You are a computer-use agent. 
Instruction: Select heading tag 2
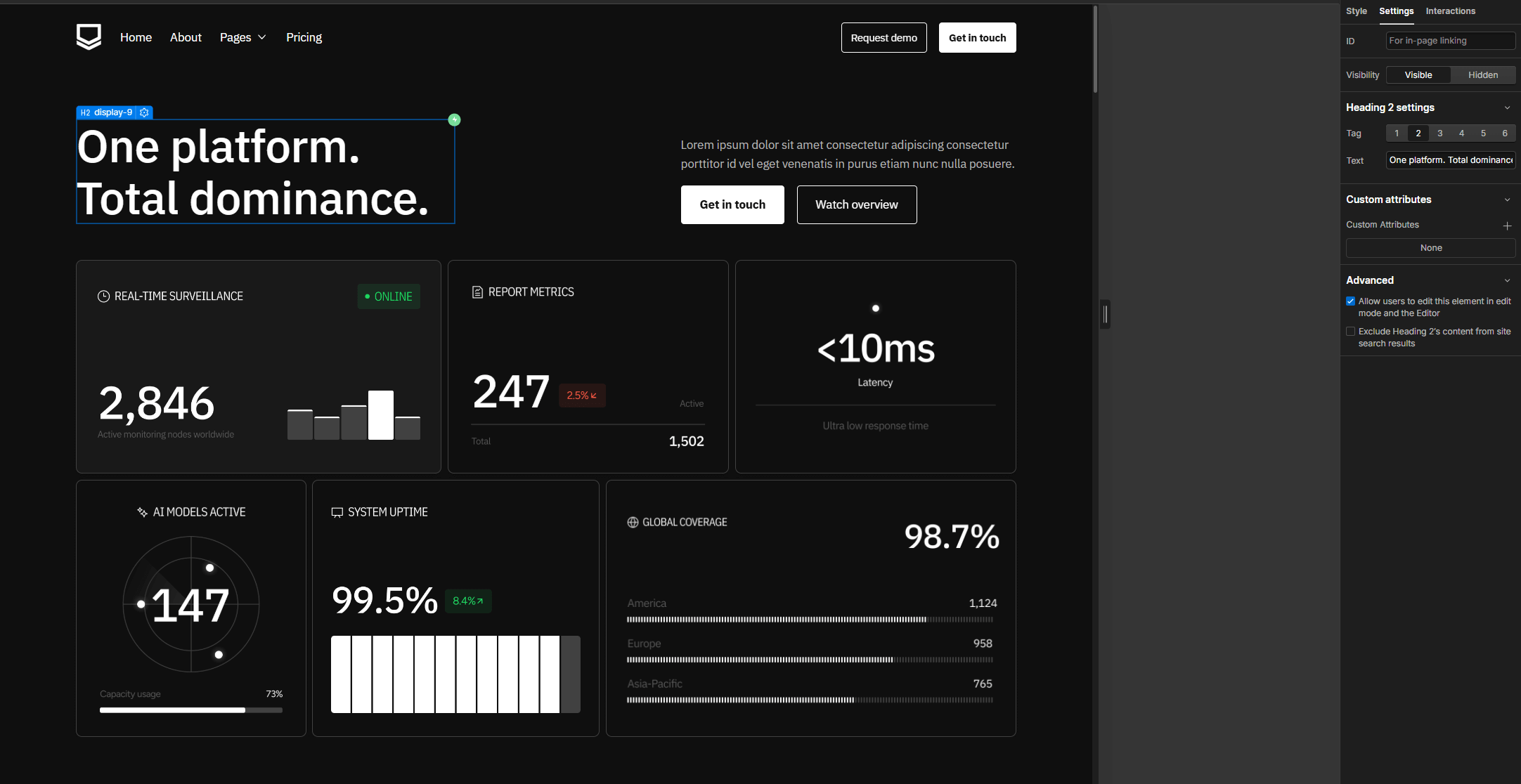pos(1418,133)
